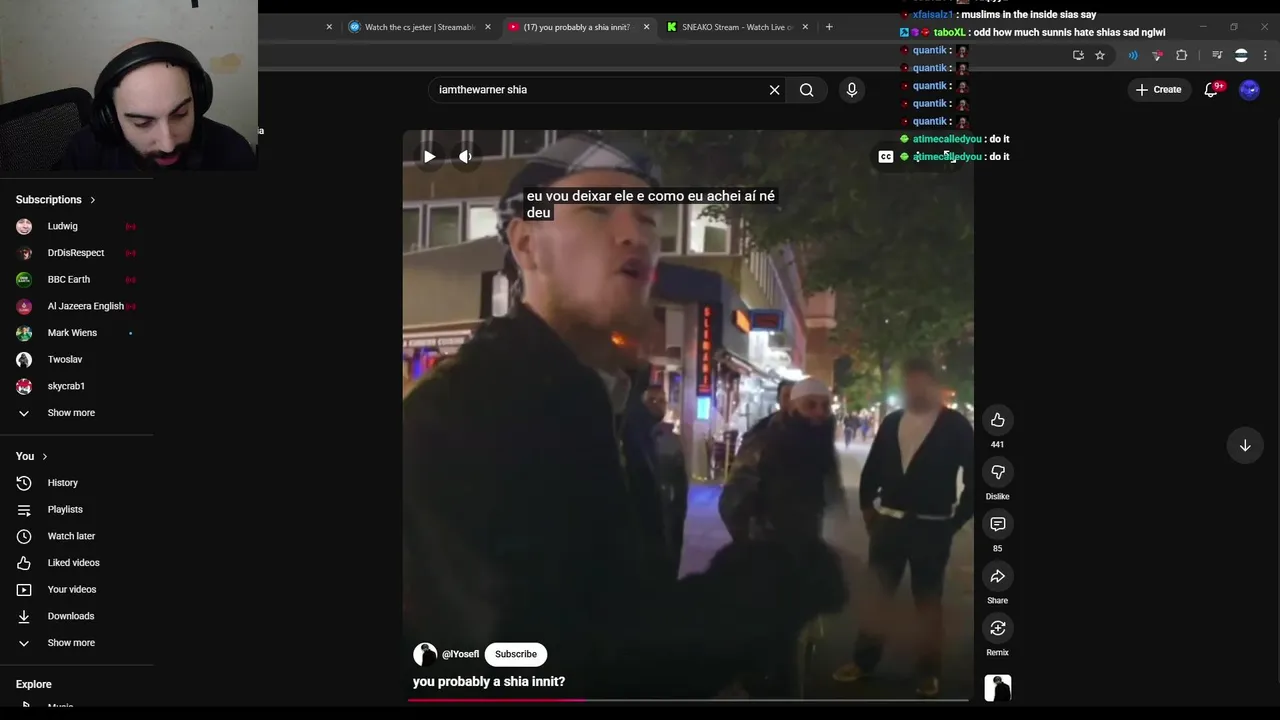The height and width of the screenshot is (720, 1280).
Task: Expand the Subscriptions section
Action: tap(56, 200)
